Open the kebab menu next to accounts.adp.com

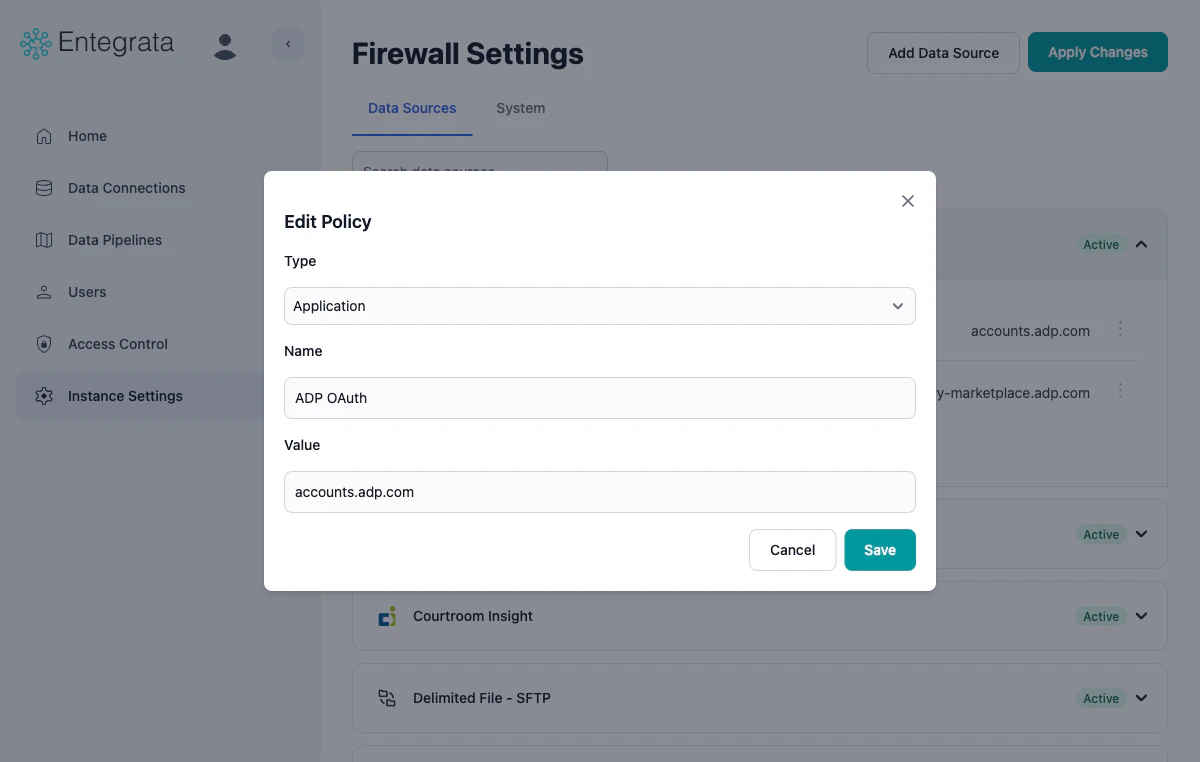(x=1120, y=330)
